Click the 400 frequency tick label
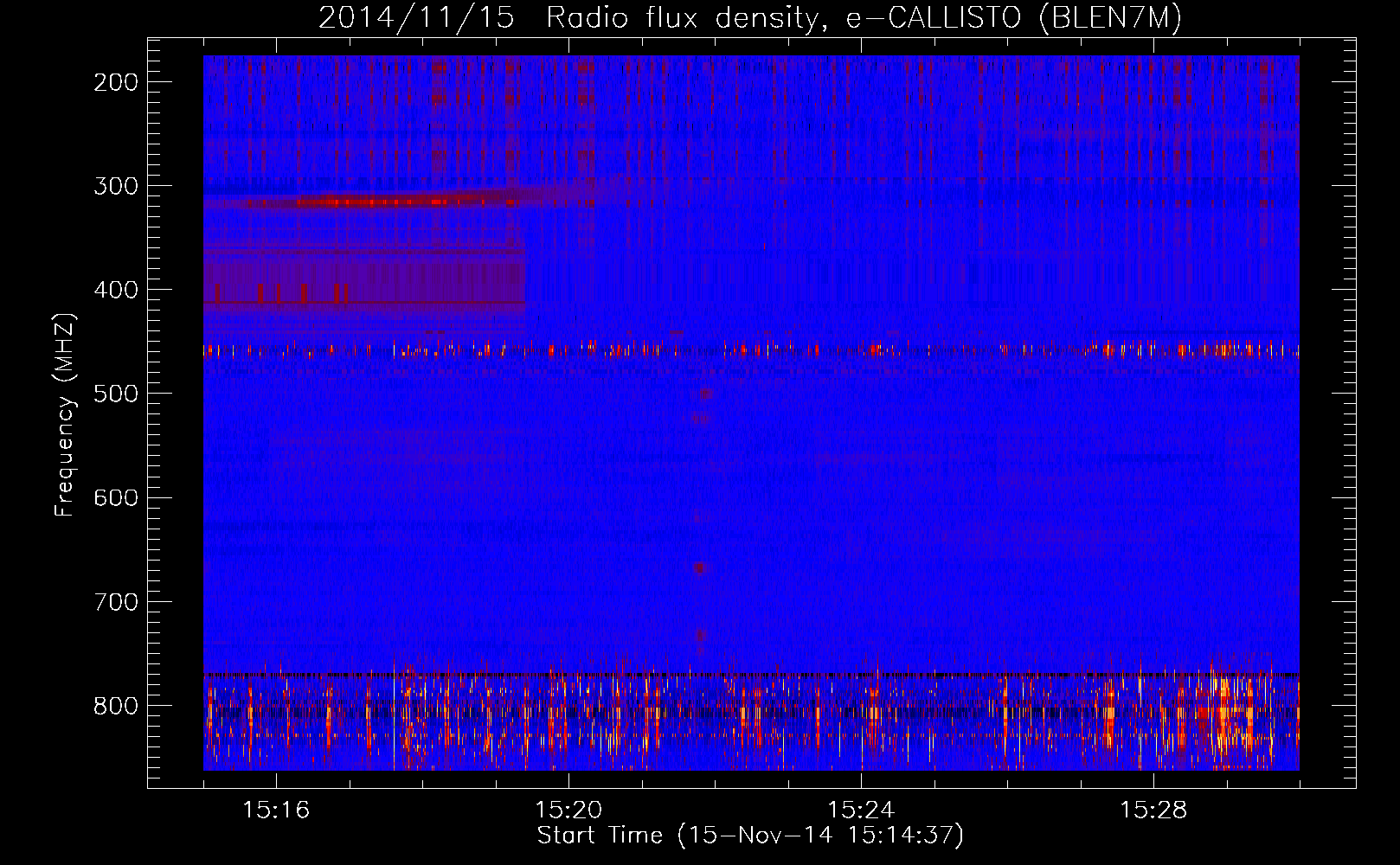Image resolution: width=1400 pixels, height=865 pixels. (116, 290)
